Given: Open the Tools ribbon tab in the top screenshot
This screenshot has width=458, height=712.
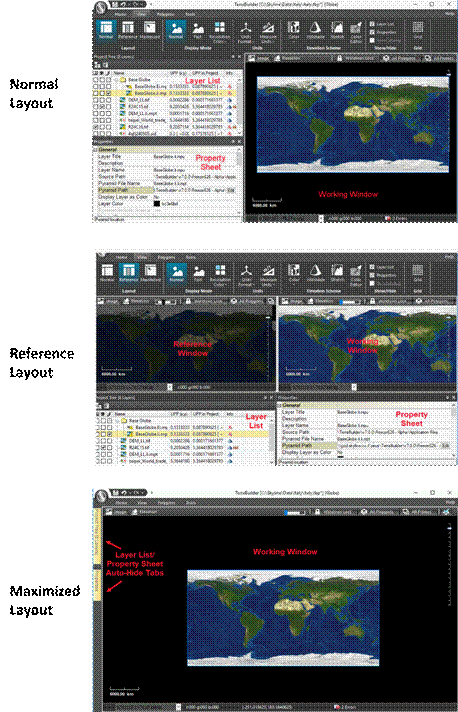Looking at the screenshot, I should point(190,15).
